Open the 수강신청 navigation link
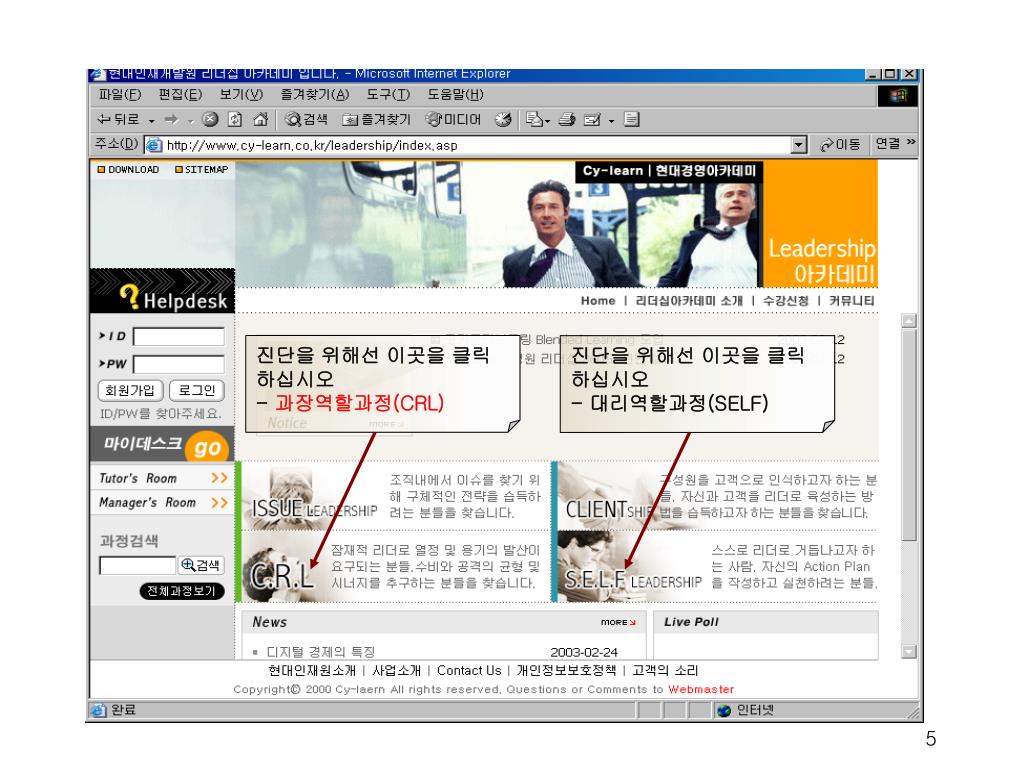Image resolution: width=1024 pixels, height=768 pixels. tap(786, 301)
